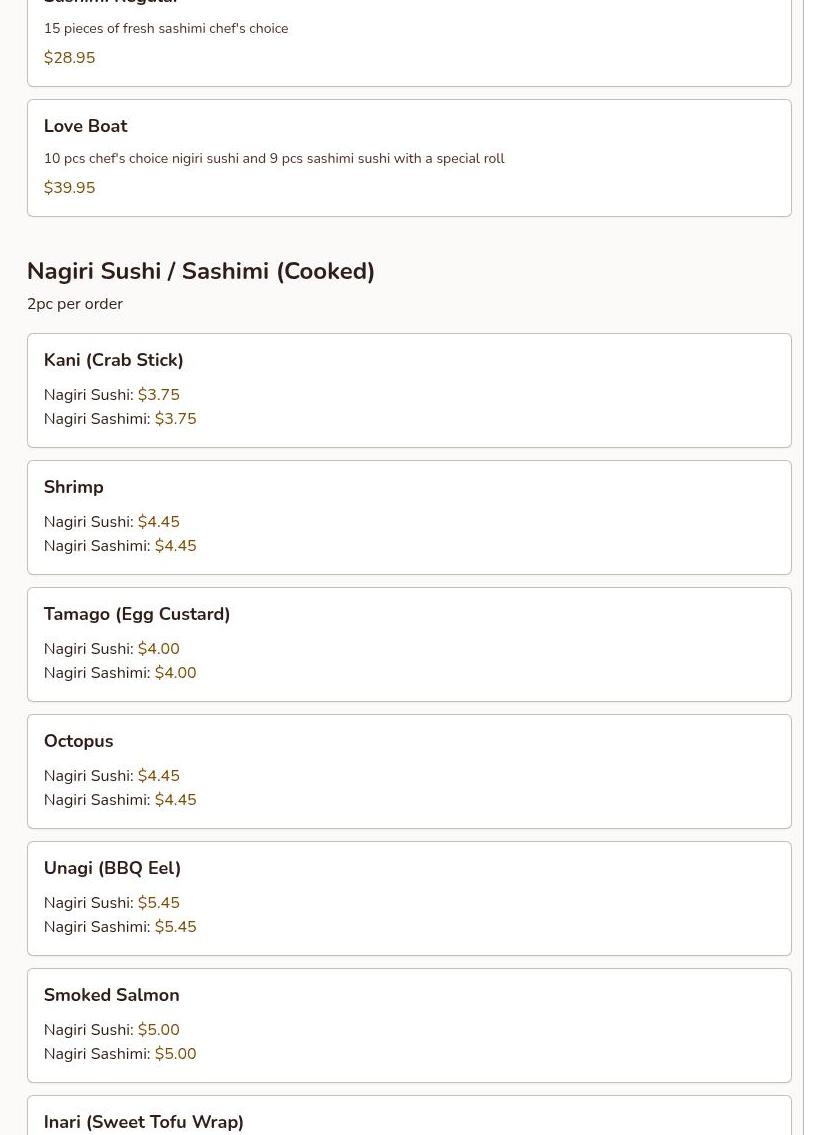Open the Unagi (BBQ Eel) item
The height and width of the screenshot is (1135, 824).
pos(112,868)
